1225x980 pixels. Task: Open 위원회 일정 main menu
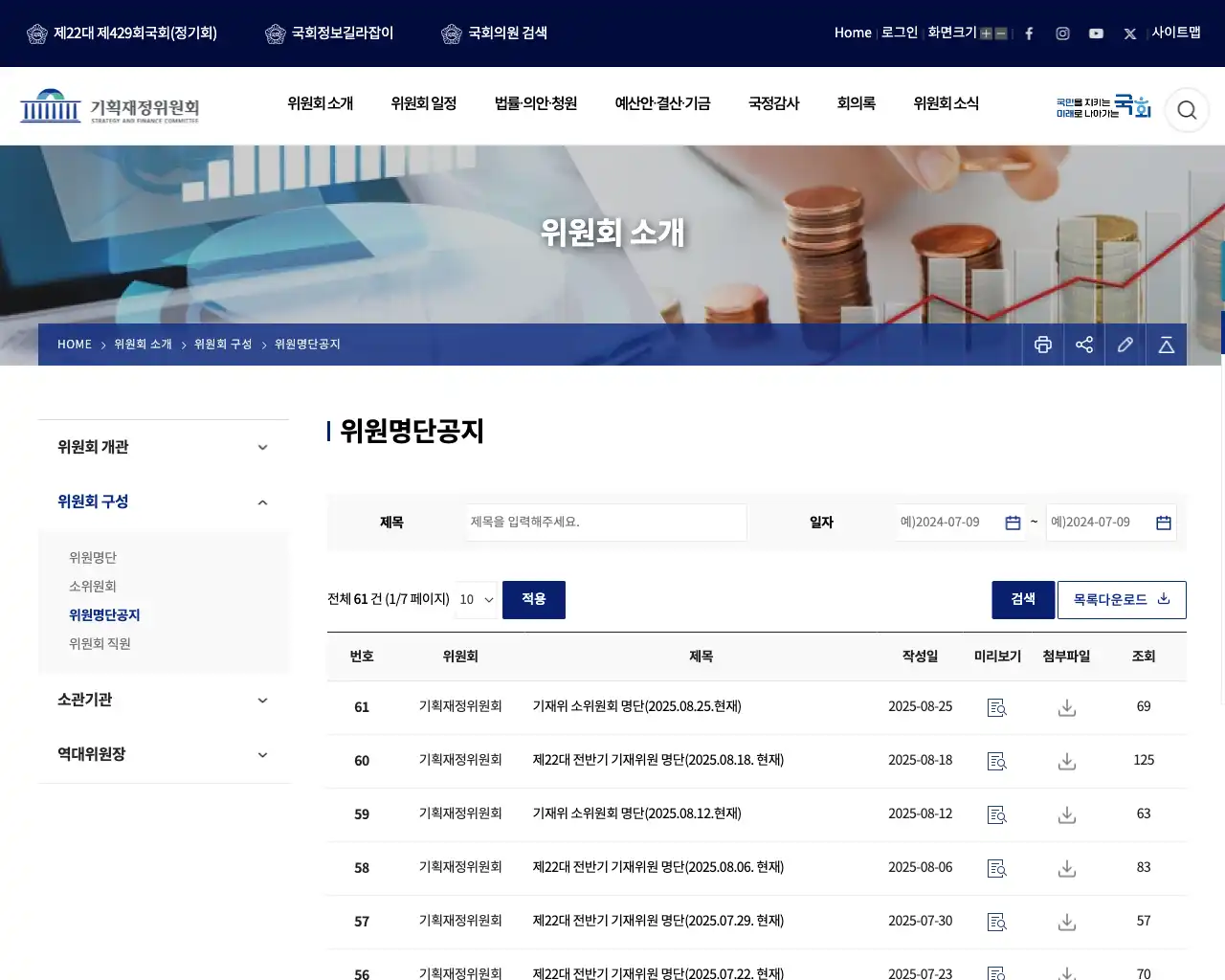(424, 103)
